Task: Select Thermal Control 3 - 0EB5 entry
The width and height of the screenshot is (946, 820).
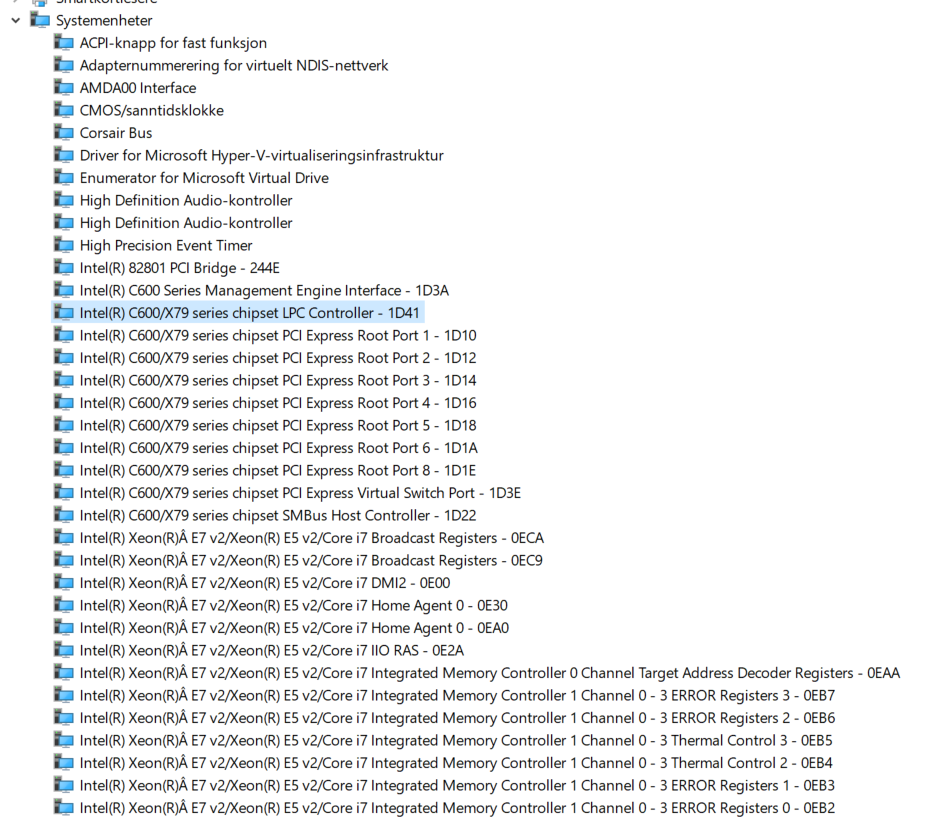Action: point(456,740)
